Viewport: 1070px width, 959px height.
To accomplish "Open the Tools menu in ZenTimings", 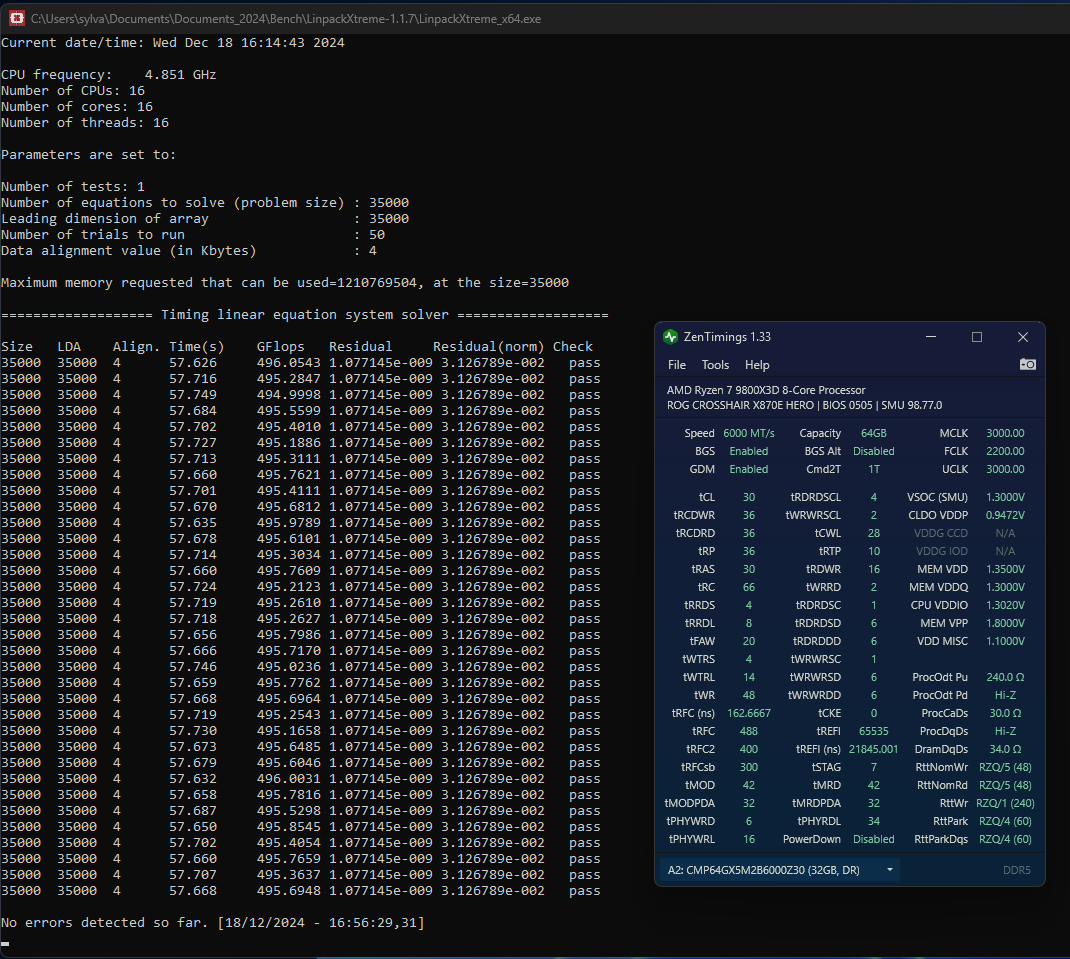I will coord(715,365).
